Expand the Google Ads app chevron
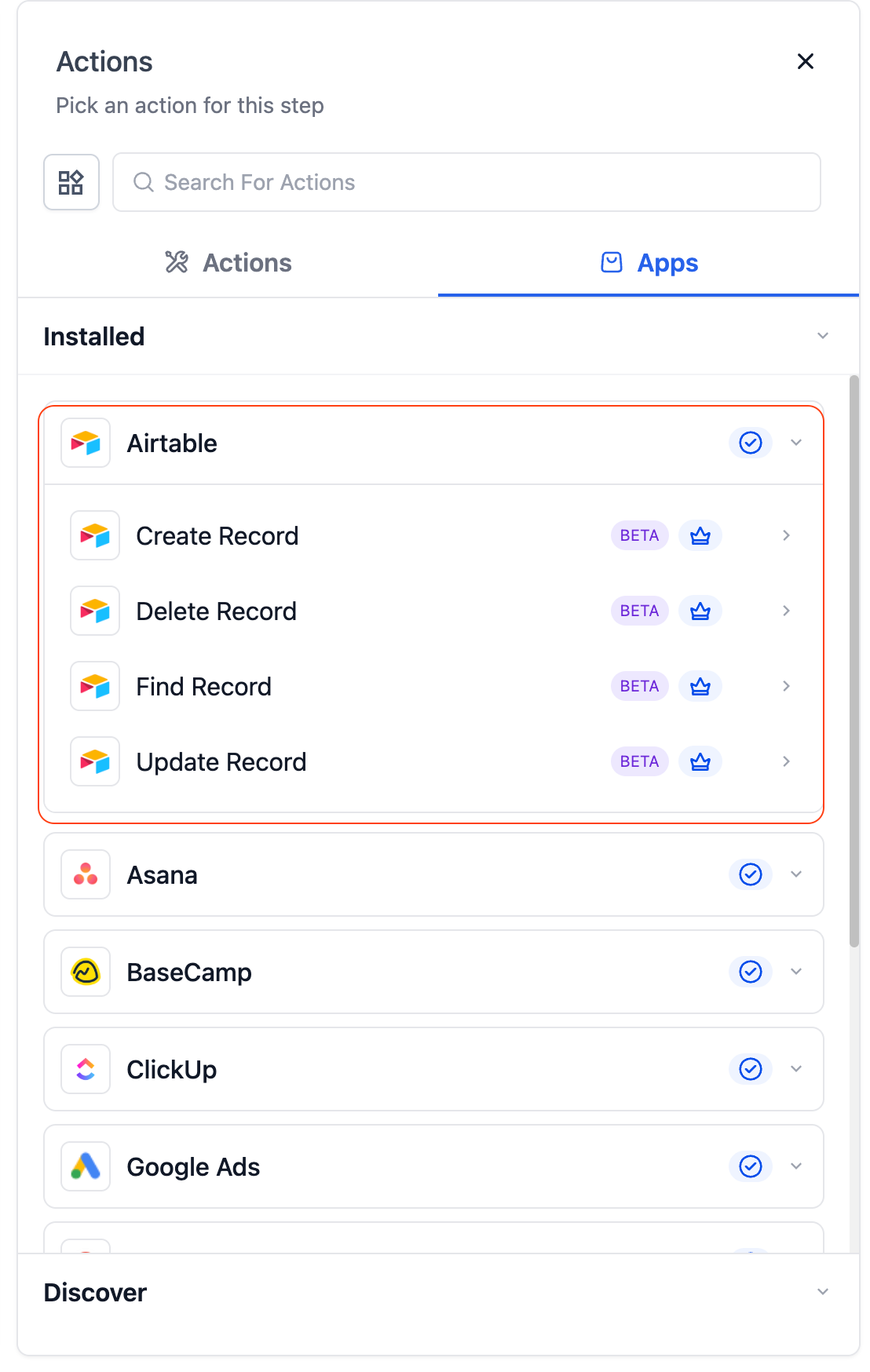 pyautogui.click(x=796, y=1166)
